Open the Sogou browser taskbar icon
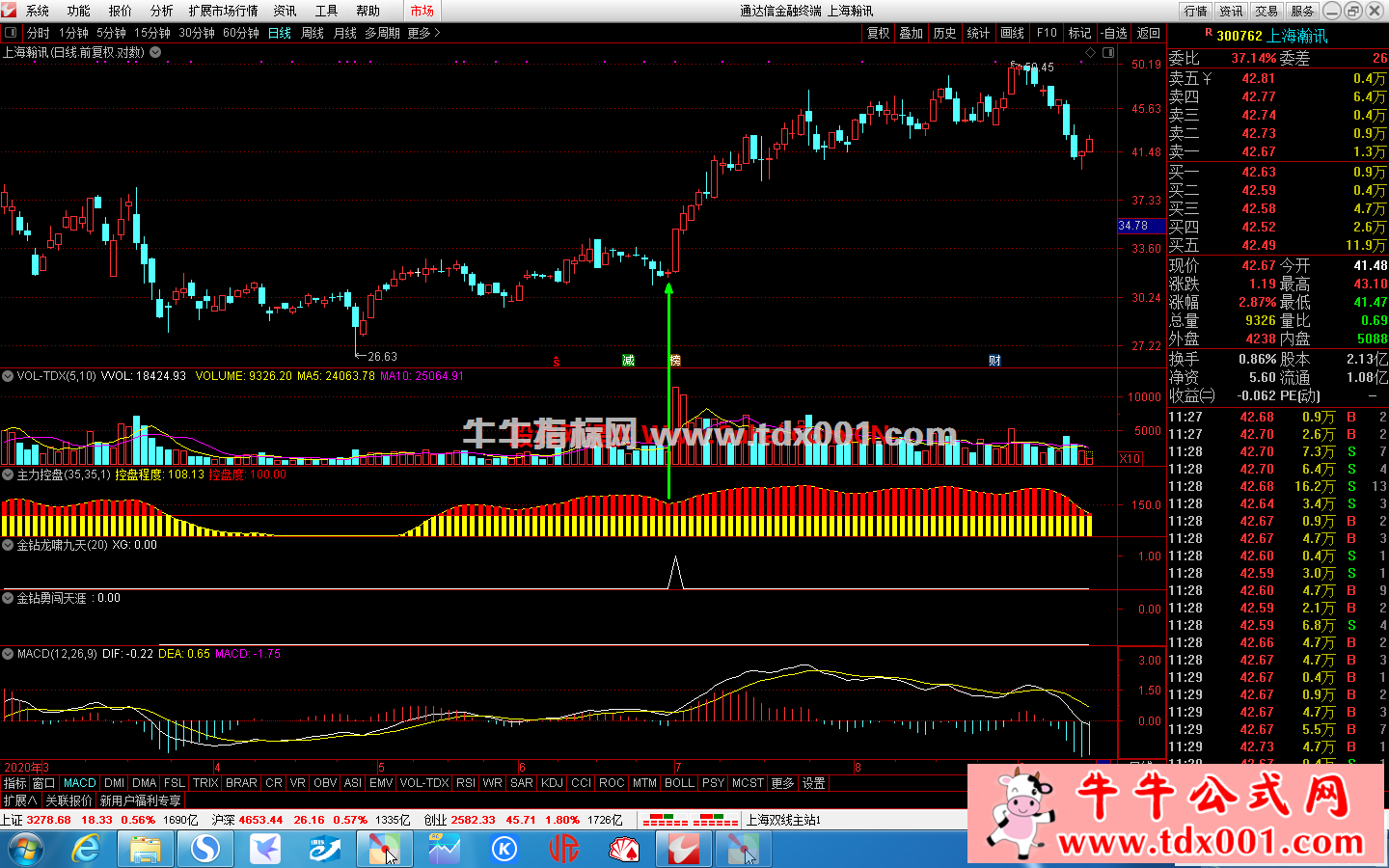 coord(205,849)
